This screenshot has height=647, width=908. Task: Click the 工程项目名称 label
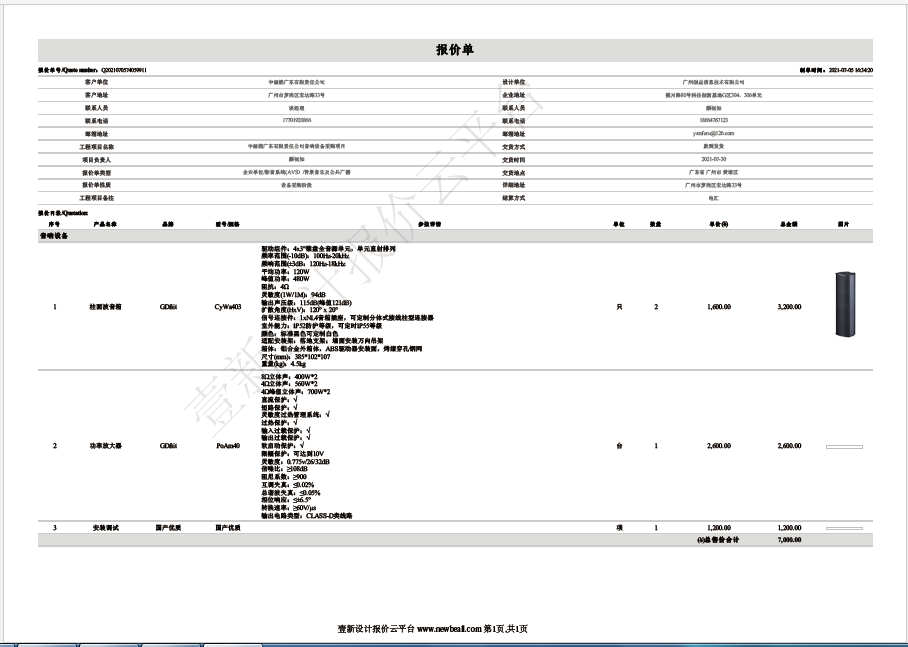[x=96, y=147]
